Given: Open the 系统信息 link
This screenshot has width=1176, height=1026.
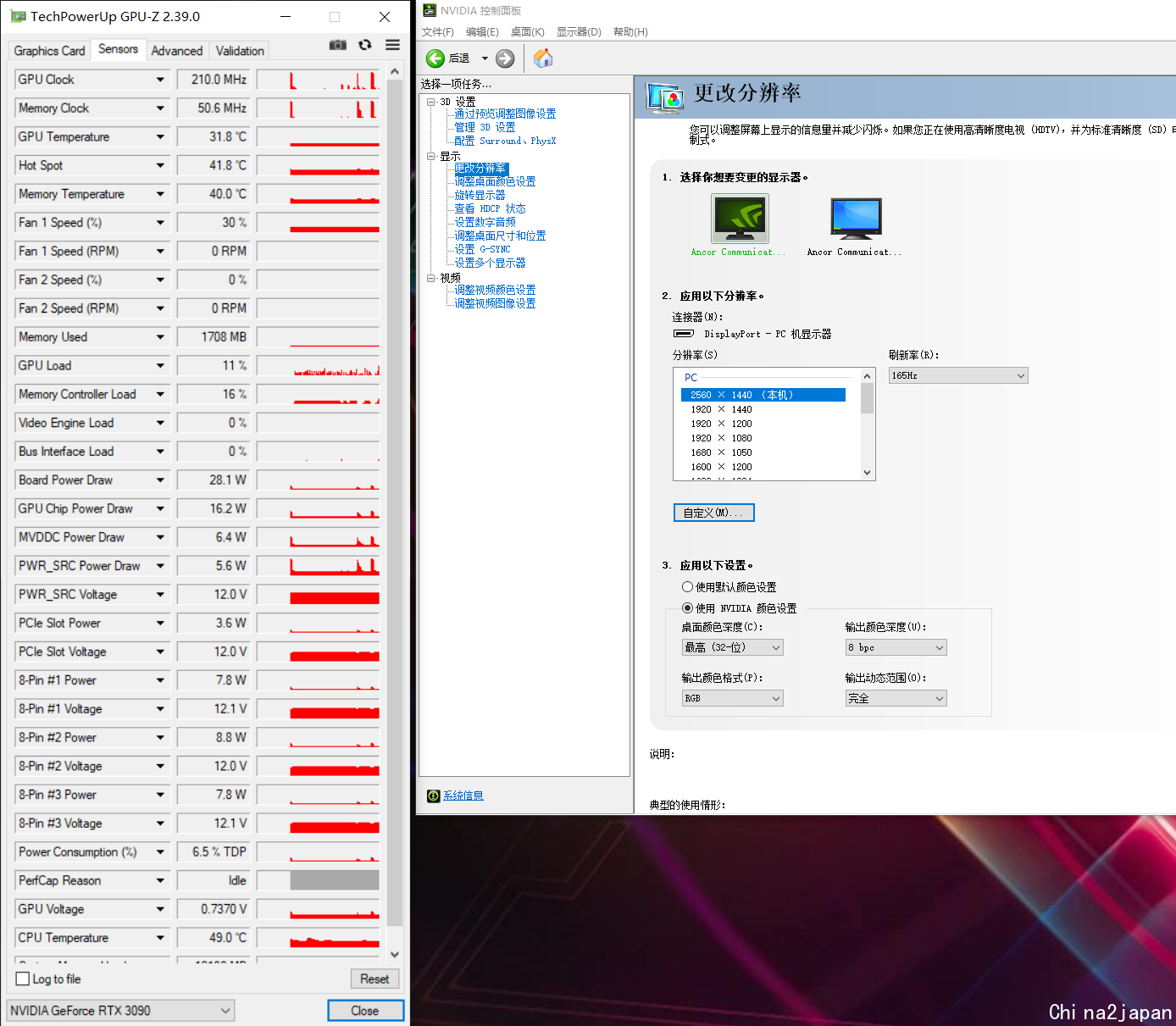Looking at the screenshot, I should tap(463, 796).
